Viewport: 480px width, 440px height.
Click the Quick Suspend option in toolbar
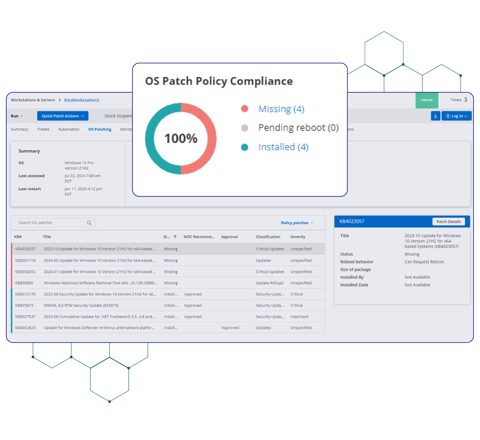118,116
